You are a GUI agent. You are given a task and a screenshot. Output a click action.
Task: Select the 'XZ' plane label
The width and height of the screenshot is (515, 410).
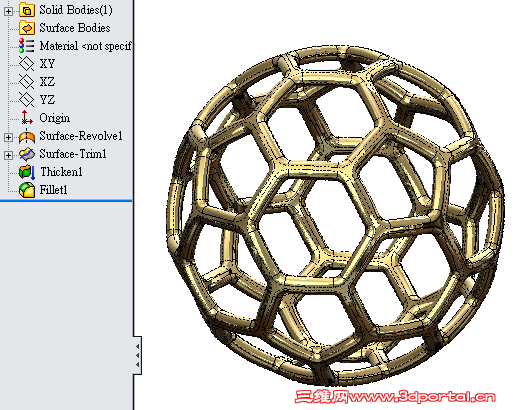click(47, 82)
